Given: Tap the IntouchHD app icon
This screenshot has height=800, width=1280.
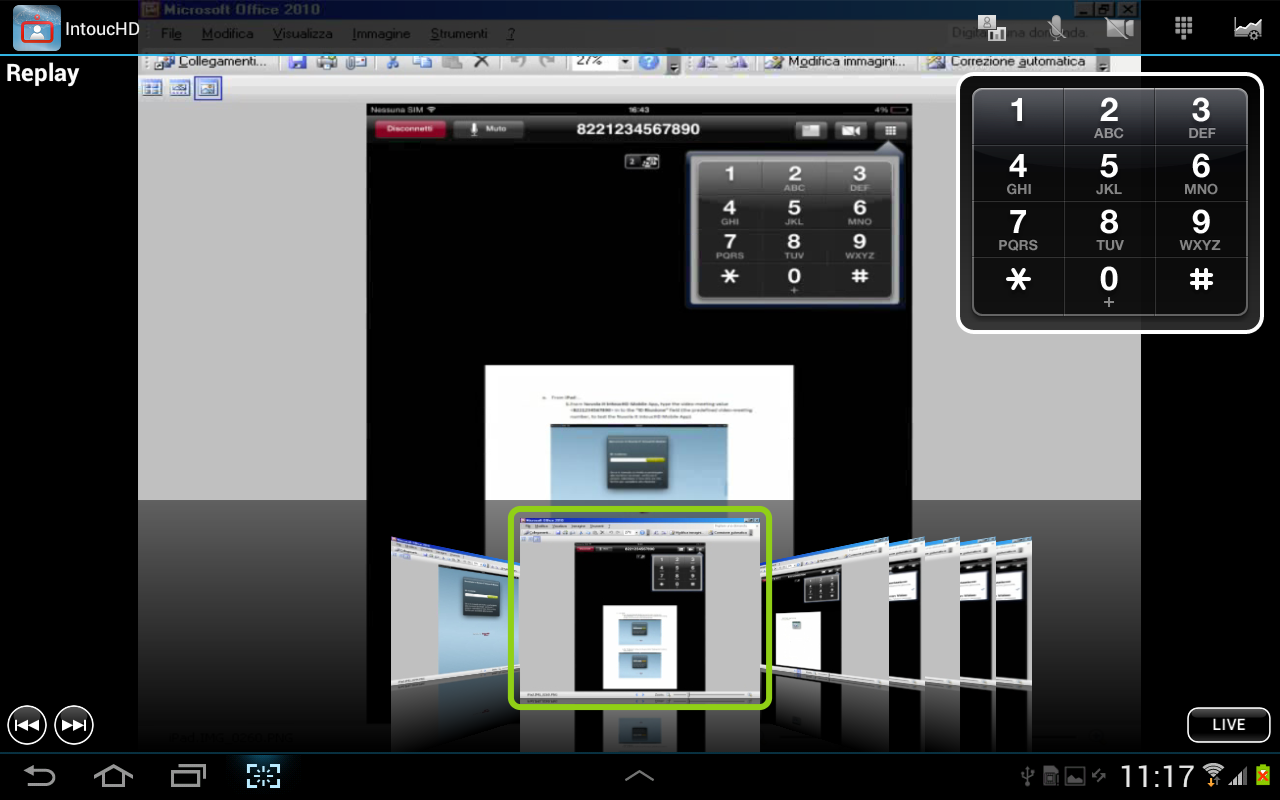Looking at the screenshot, I should (x=37, y=28).
